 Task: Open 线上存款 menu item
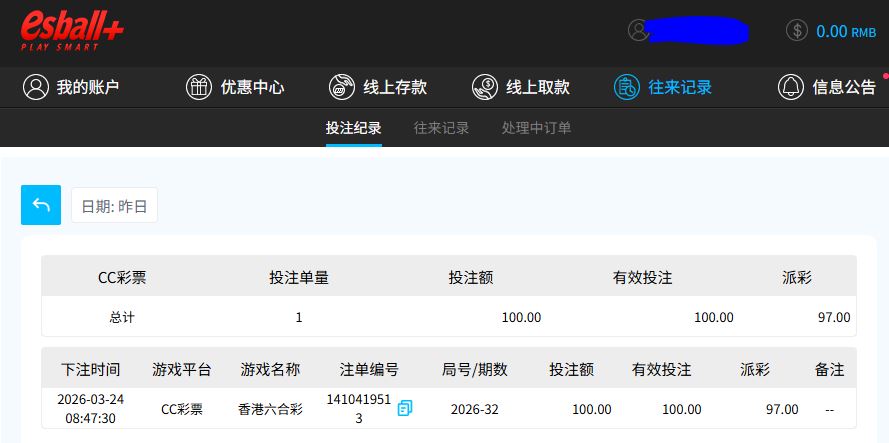point(395,87)
